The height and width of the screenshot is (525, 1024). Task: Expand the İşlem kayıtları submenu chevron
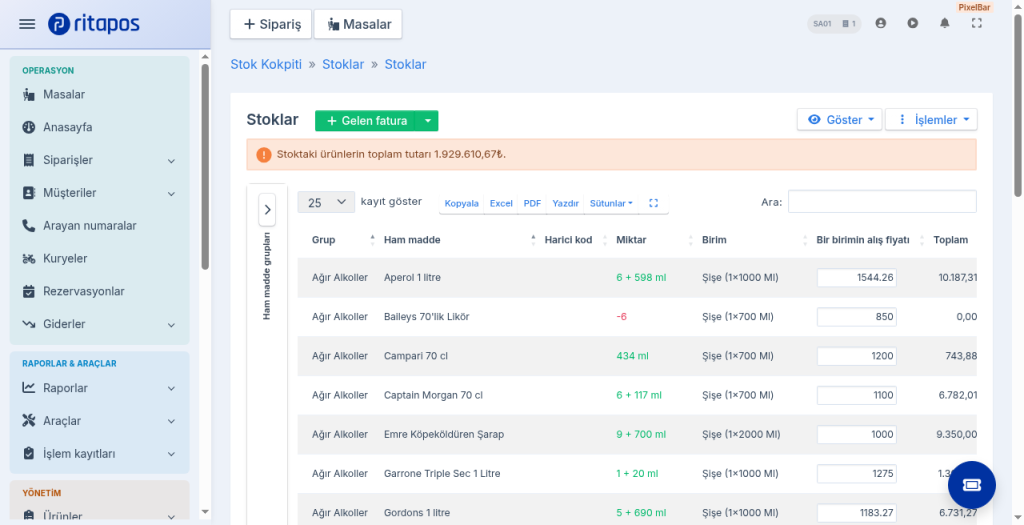point(171,454)
